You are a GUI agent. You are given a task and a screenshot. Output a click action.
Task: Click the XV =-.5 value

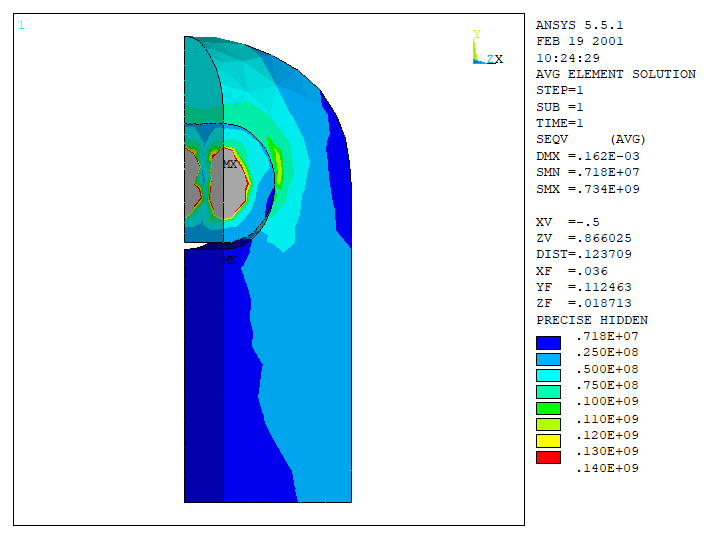pyautogui.click(x=568, y=222)
